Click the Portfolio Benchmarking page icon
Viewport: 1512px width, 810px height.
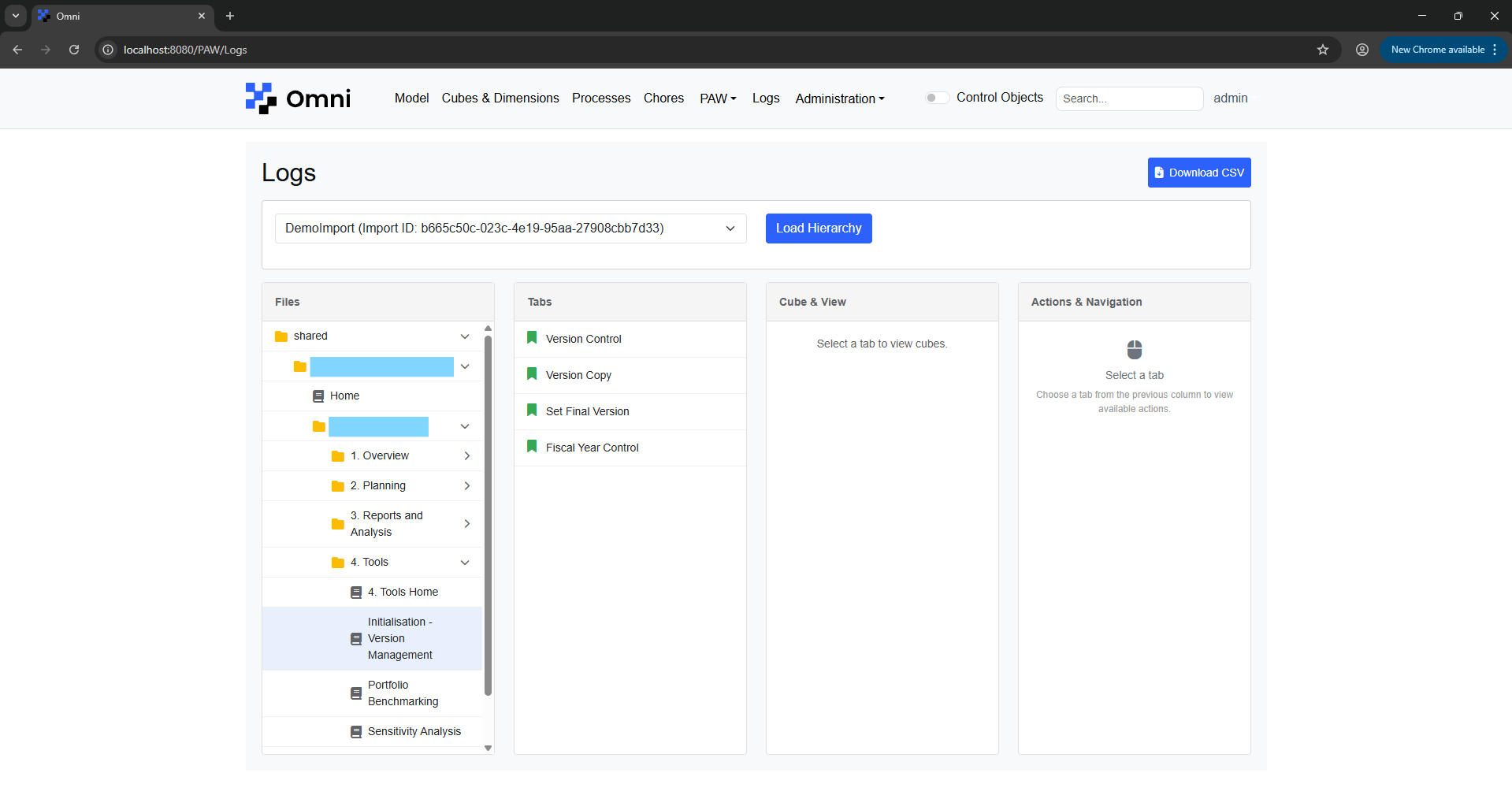pyautogui.click(x=356, y=693)
